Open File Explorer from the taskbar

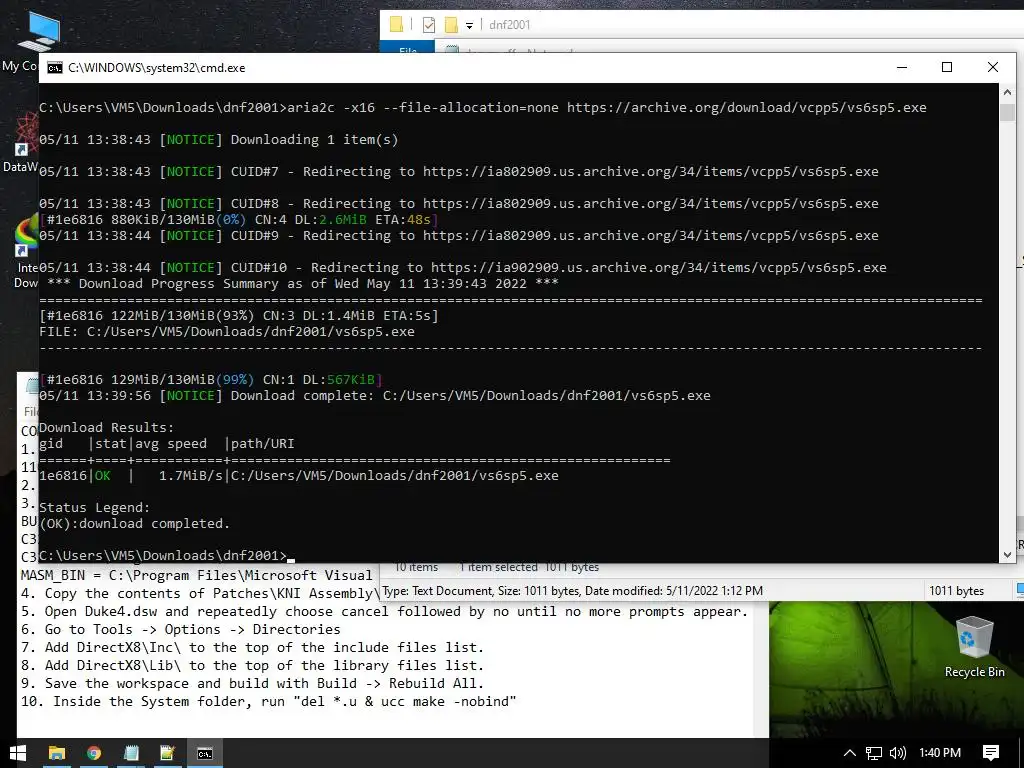coord(57,753)
